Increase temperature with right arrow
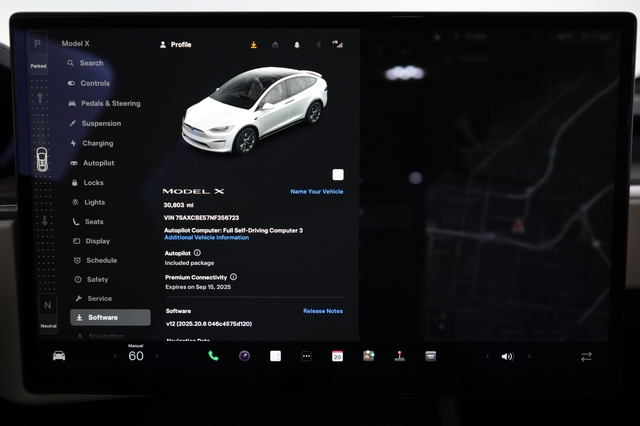 tap(157, 356)
